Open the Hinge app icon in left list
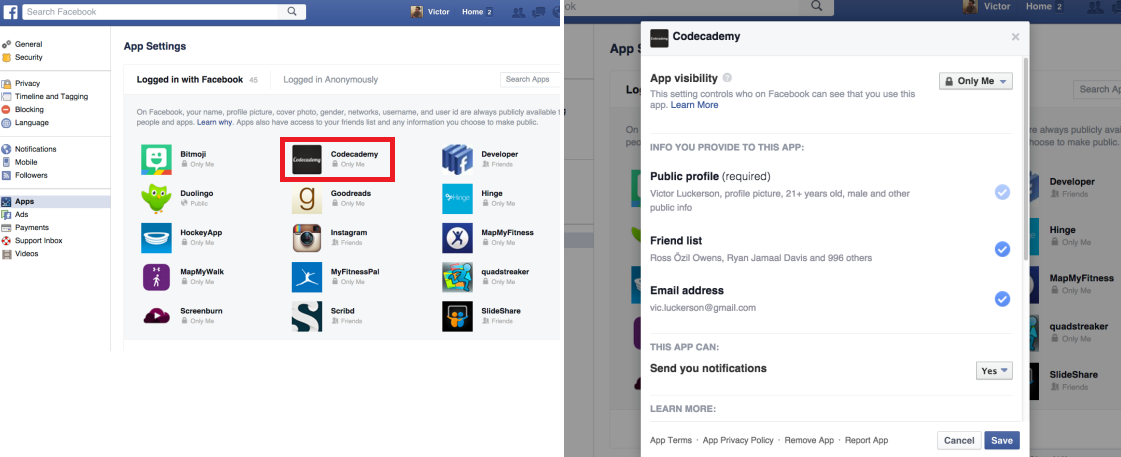Screen dimensions: 1121x457 point(457,199)
